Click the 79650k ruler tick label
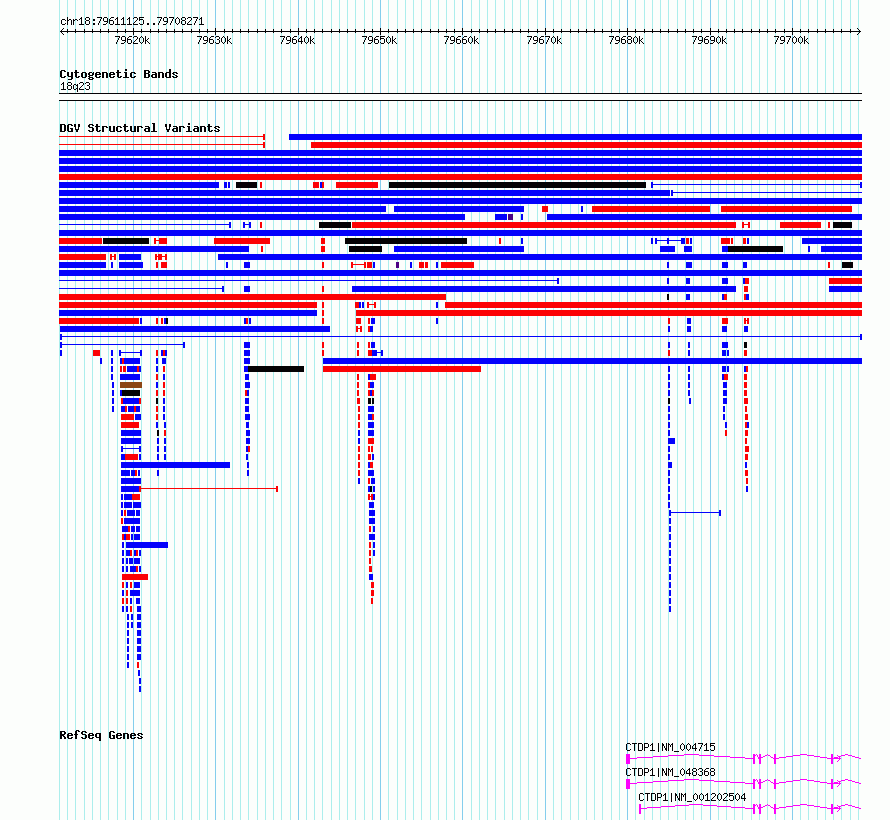The width and height of the screenshot is (890, 820). coord(379,40)
